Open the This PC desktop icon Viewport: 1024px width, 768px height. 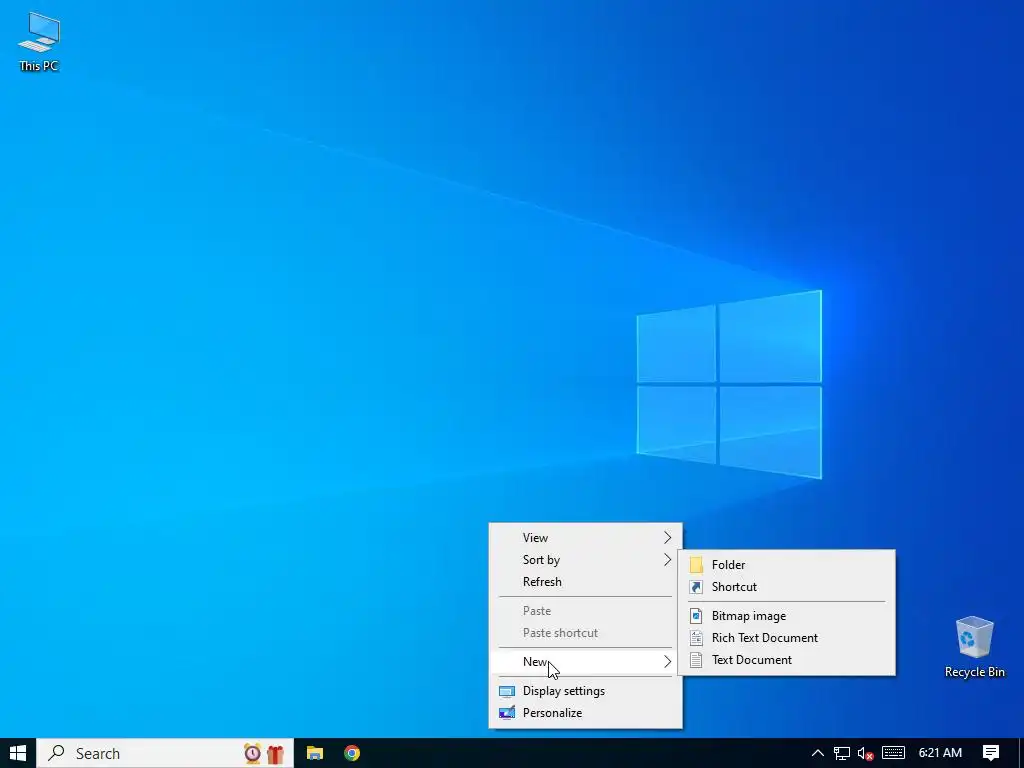39,42
